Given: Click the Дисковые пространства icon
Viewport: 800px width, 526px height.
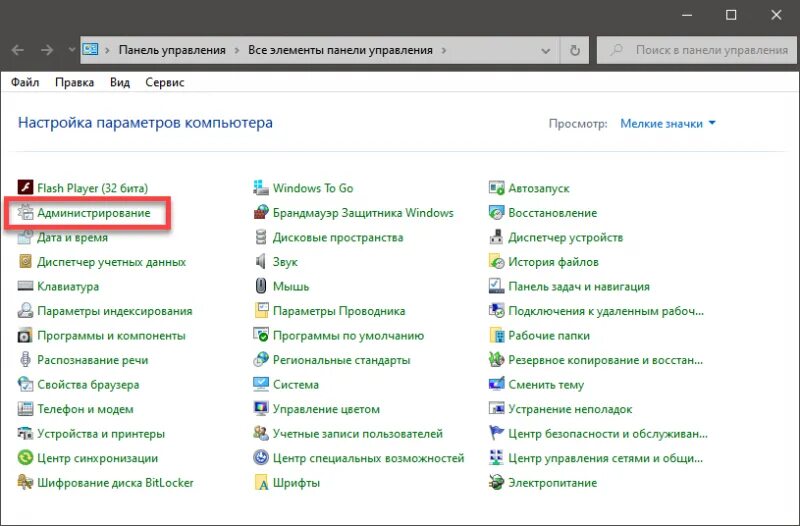Looking at the screenshot, I should pyautogui.click(x=261, y=237).
